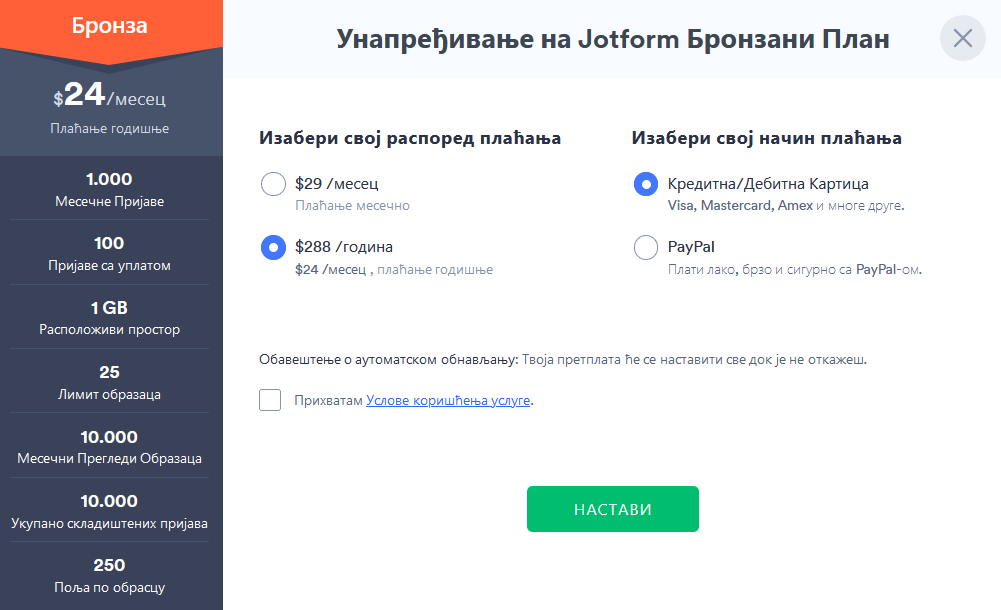The height and width of the screenshot is (610, 1001).
Task: Click the 25 Лимит образаца feature
Action: [110, 382]
